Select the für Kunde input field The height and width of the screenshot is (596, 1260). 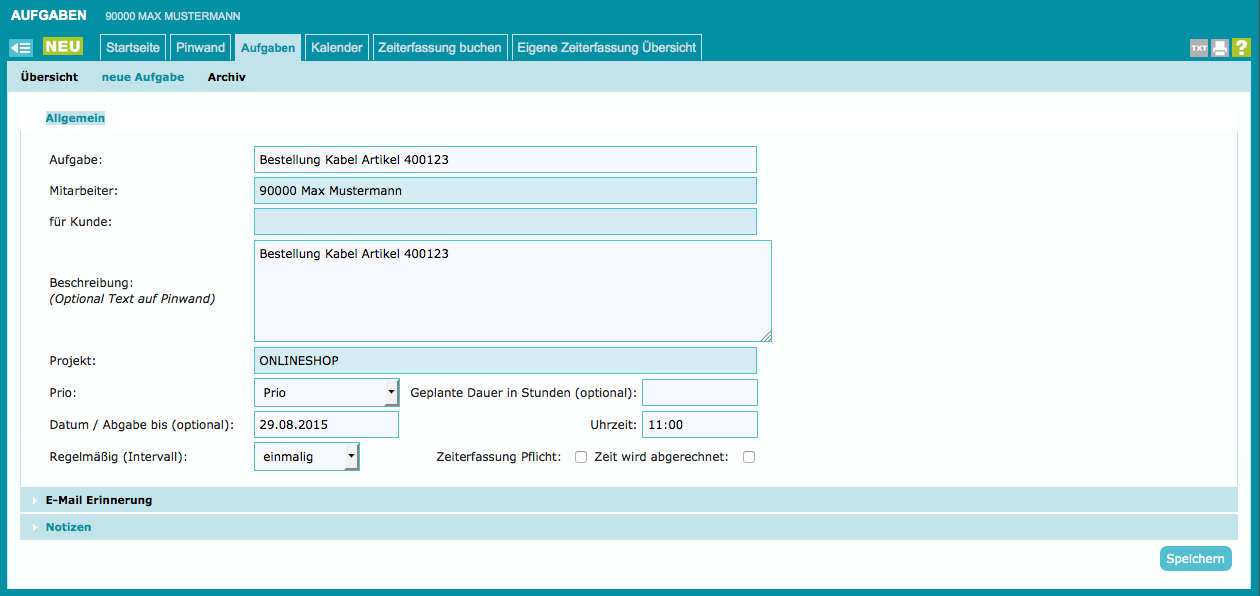(505, 221)
